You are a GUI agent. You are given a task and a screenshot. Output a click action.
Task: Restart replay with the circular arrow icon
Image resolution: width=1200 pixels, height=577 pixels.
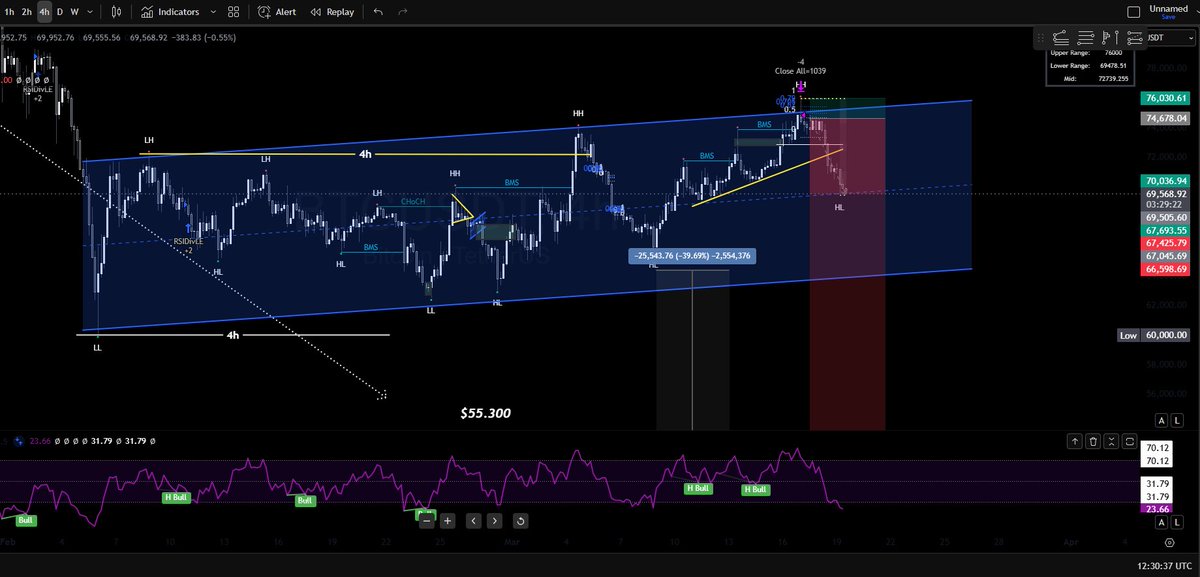click(x=519, y=521)
